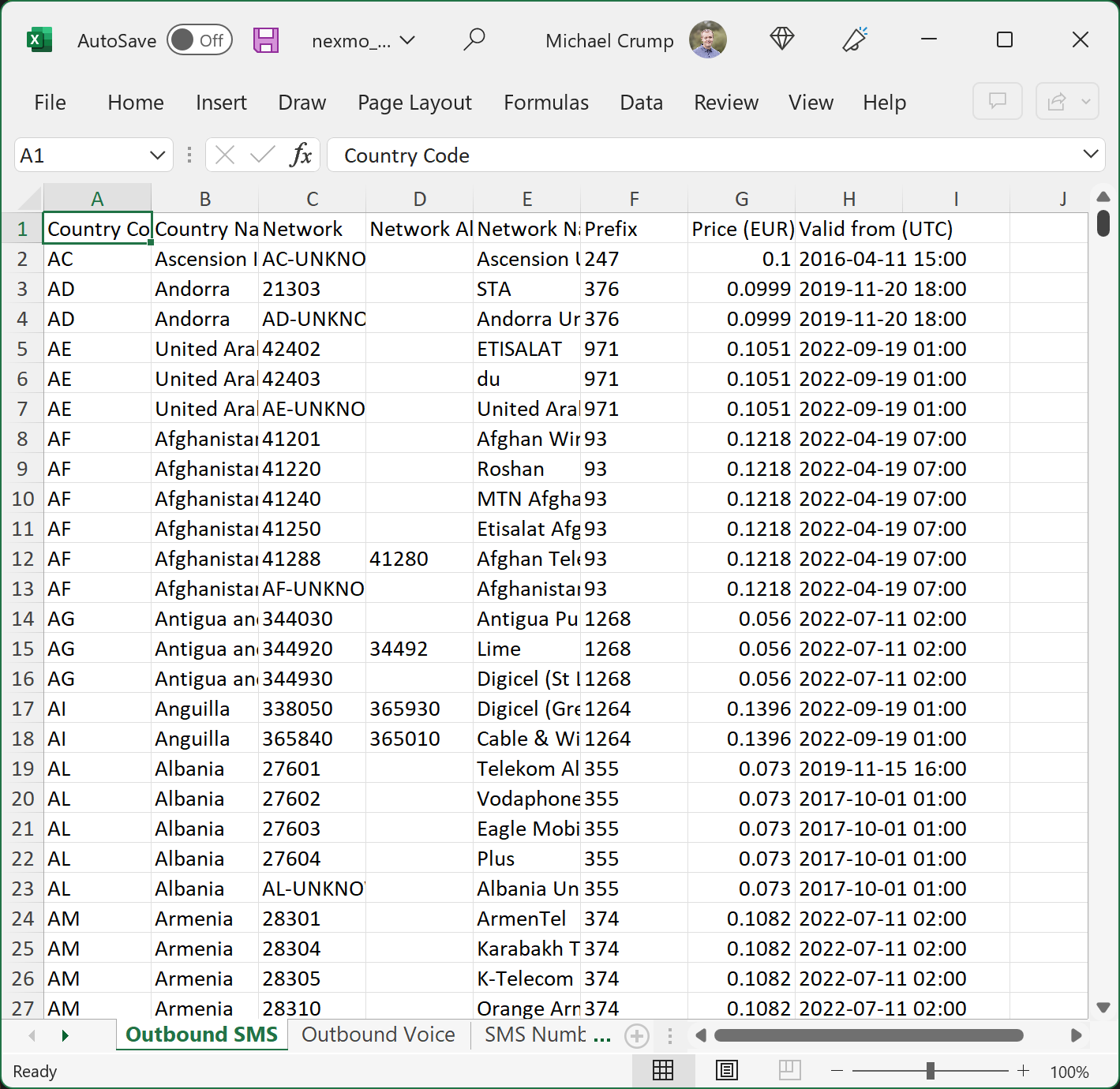Toggle AutoSave switch

[x=199, y=40]
